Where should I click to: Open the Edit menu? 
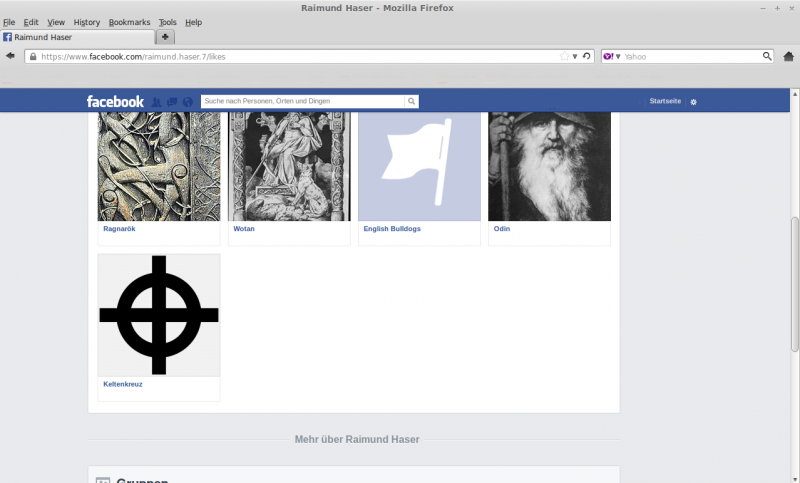31,22
